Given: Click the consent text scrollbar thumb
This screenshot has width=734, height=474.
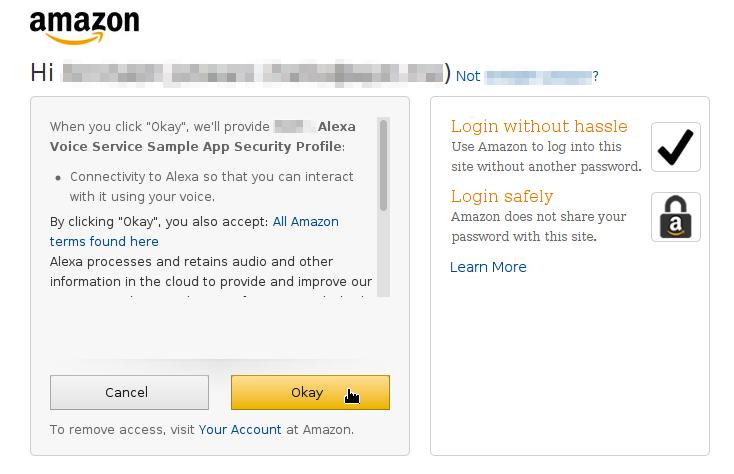Looking at the screenshot, I should [383, 165].
